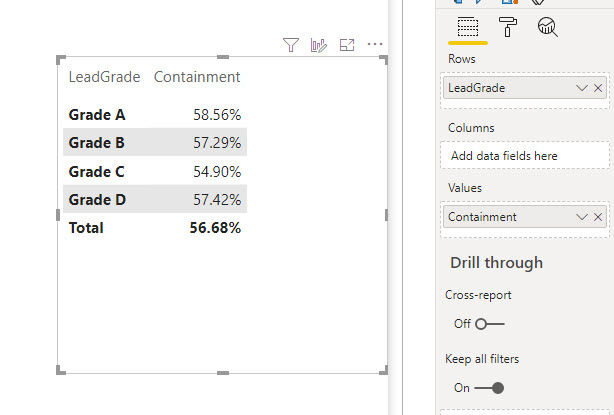Select the Grade C row label
This screenshot has width=614, height=415.
[x=97, y=171]
